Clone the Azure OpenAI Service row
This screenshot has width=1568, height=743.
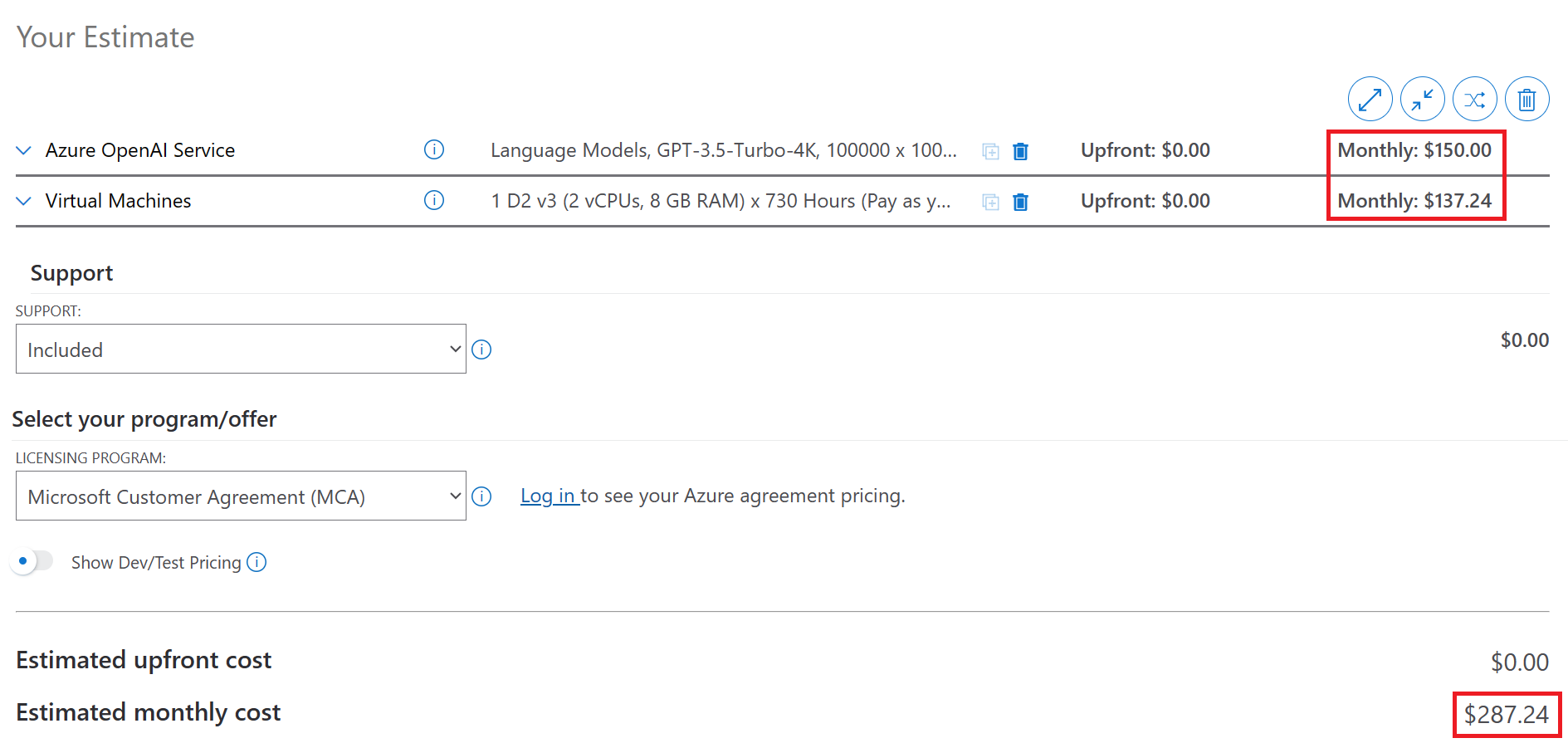coord(990,151)
